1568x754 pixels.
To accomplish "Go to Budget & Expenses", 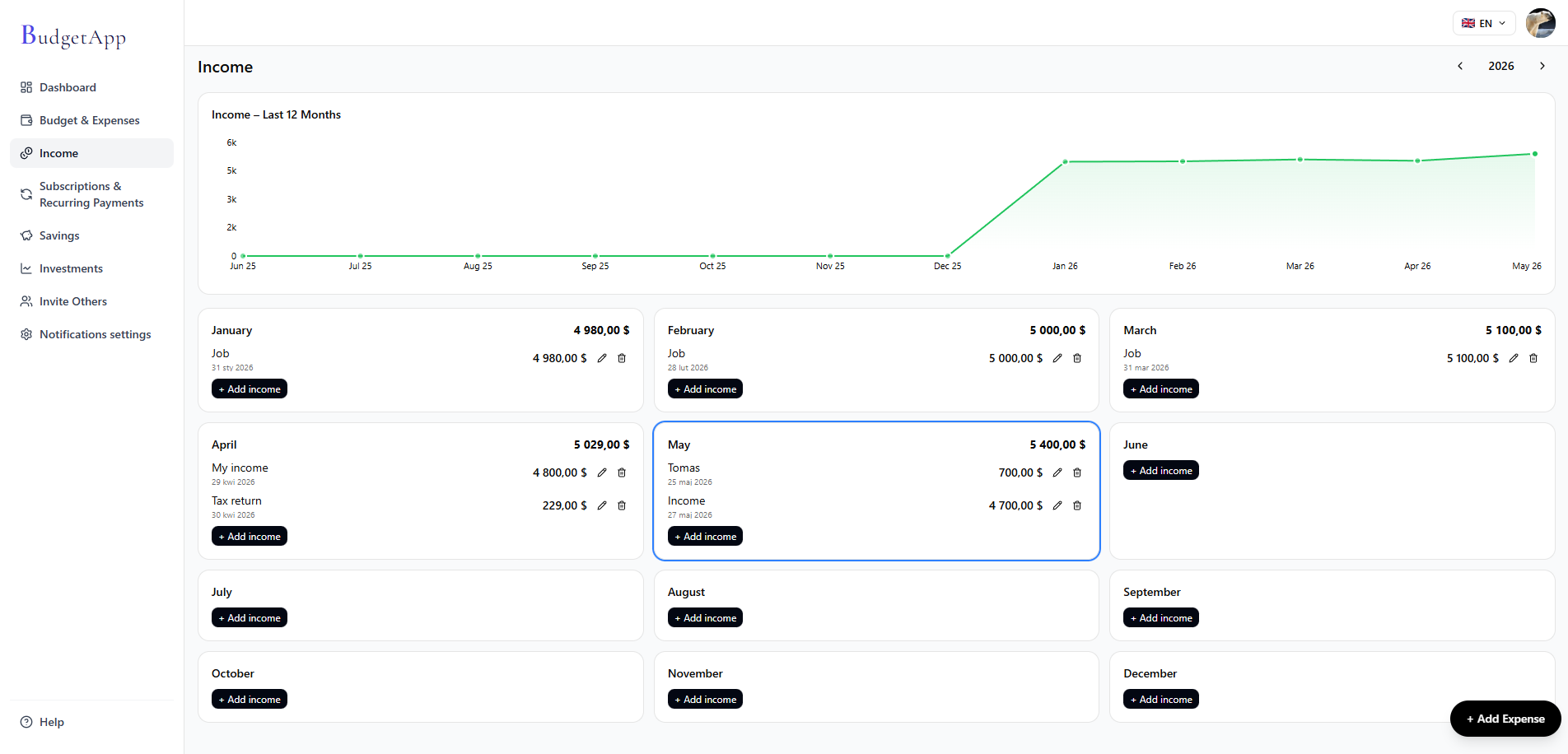I will click(91, 120).
